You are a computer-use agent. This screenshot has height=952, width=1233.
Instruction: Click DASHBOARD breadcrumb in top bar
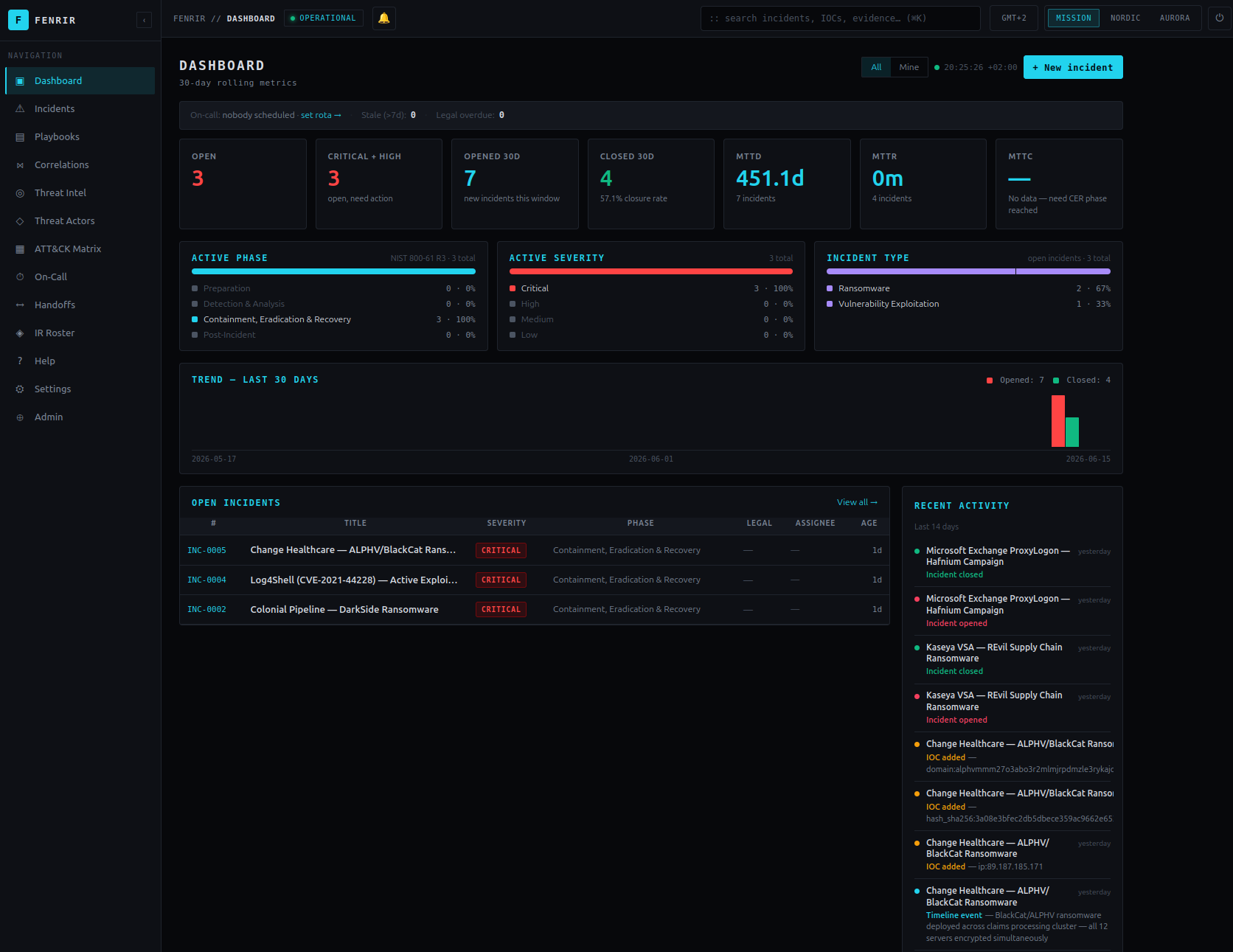251,18
